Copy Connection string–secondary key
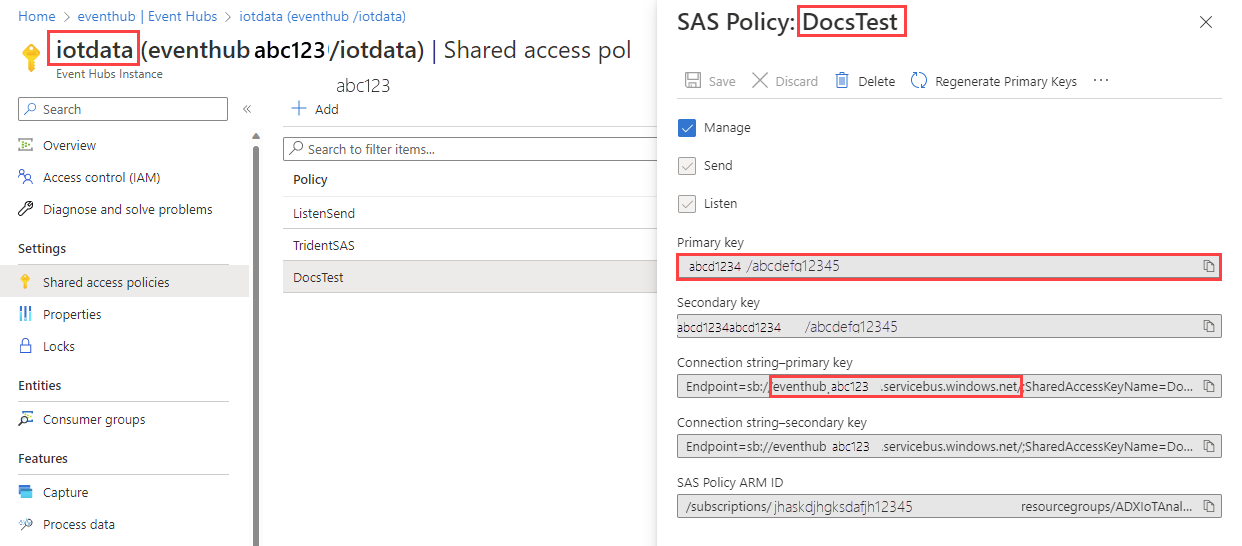1242x546 pixels. point(1208,446)
